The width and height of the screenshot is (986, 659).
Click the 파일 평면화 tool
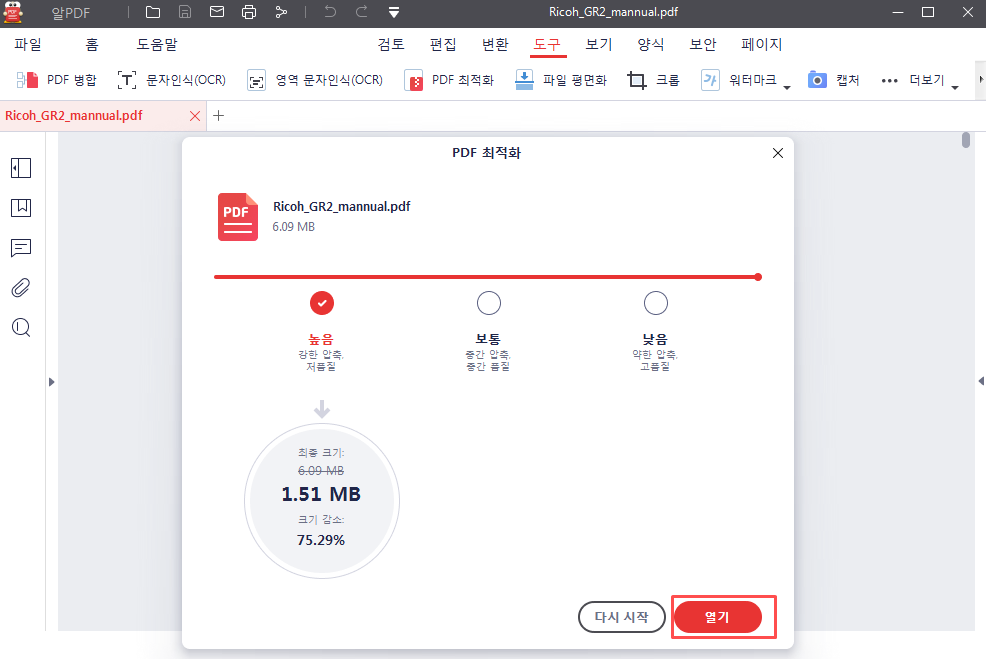pos(561,80)
